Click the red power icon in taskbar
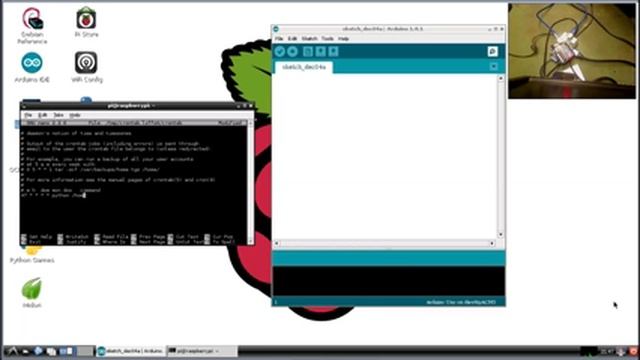 [634, 351]
